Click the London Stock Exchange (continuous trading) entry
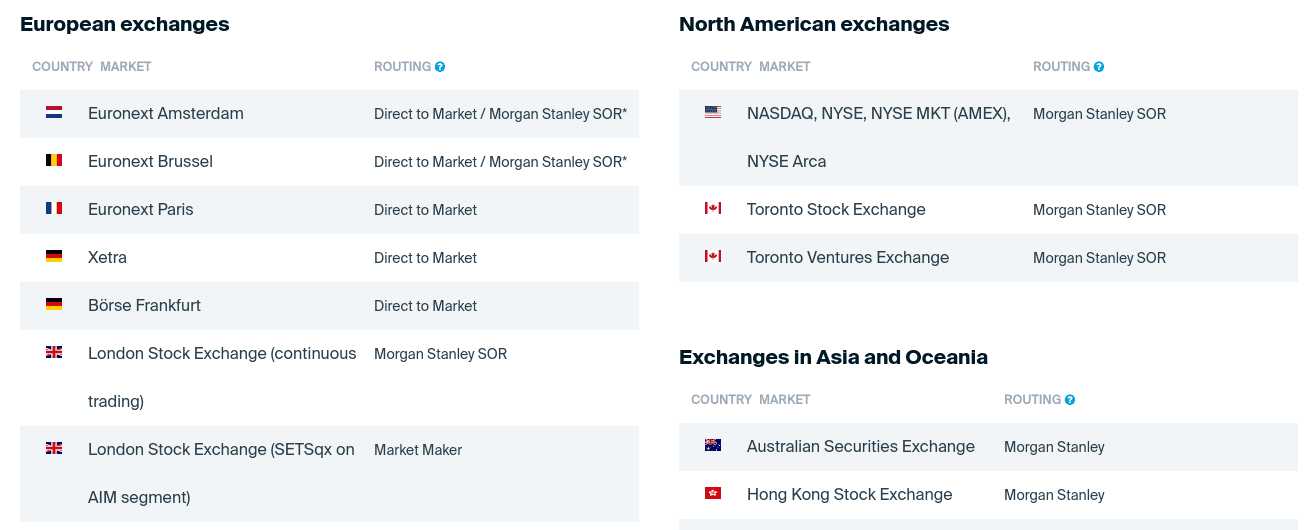The height and width of the screenshot is (530, 1312). (x=222, y=377)
